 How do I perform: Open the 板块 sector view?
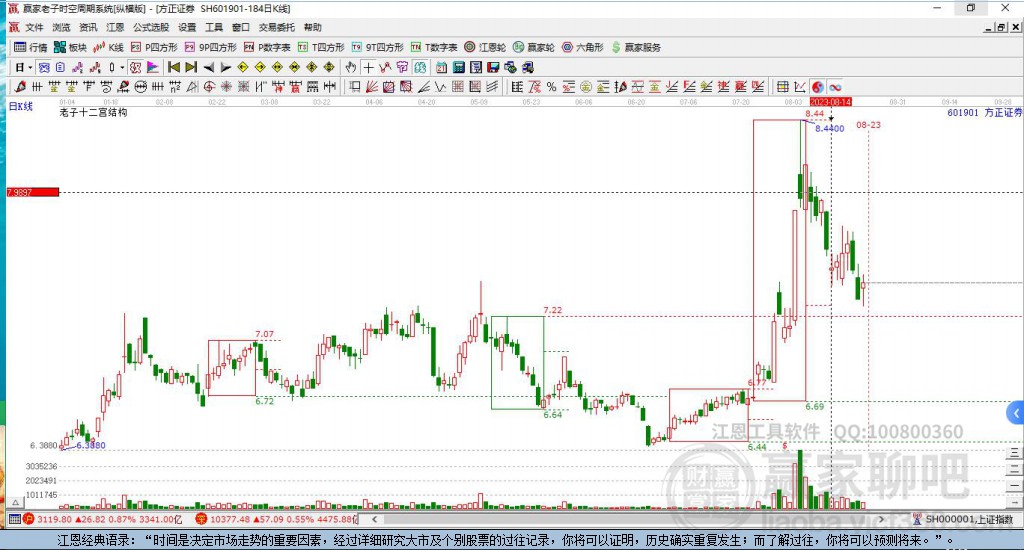pyautogui.click(x=70, y=47)
